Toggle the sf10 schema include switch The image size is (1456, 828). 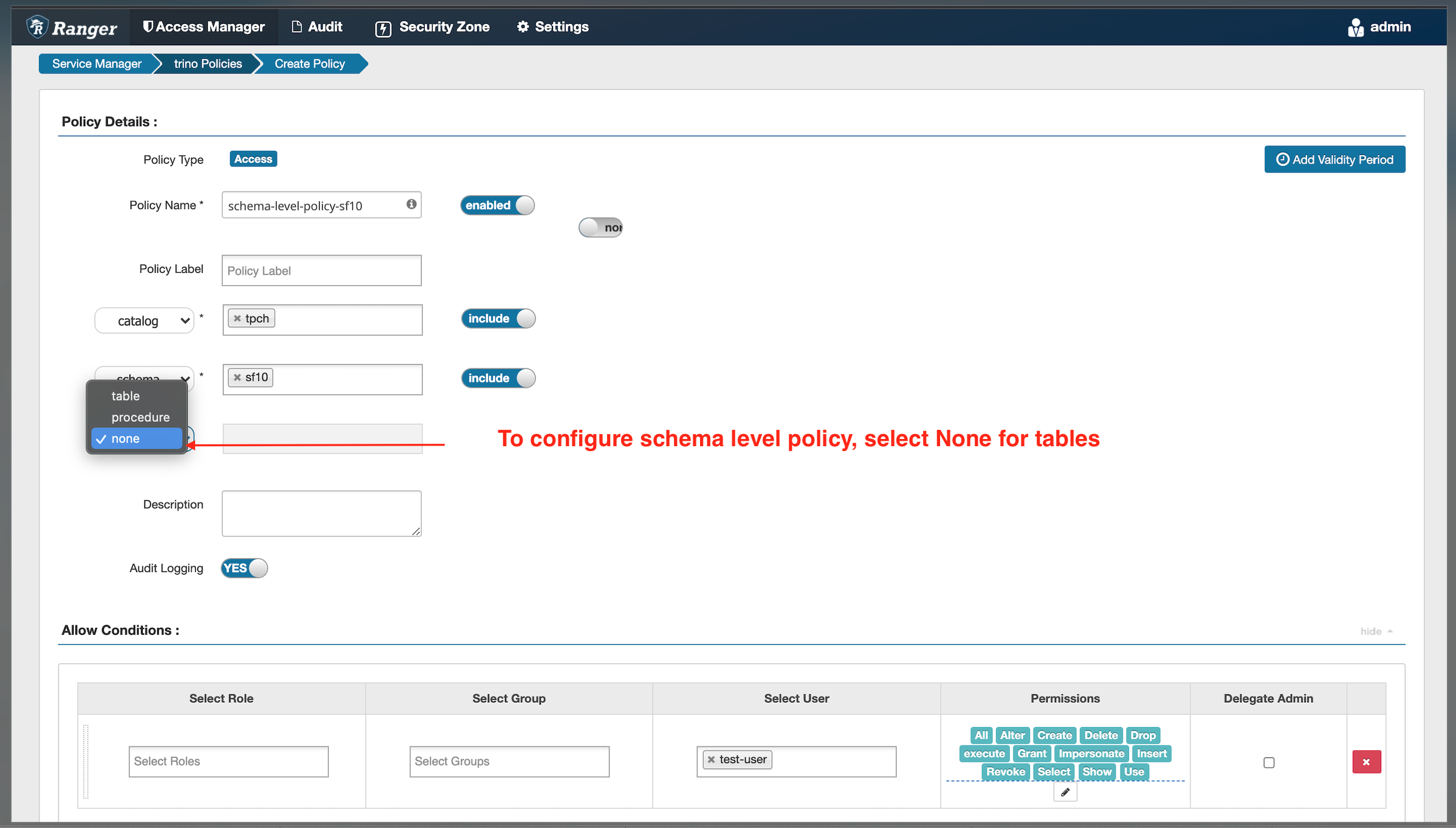(498, 378)
